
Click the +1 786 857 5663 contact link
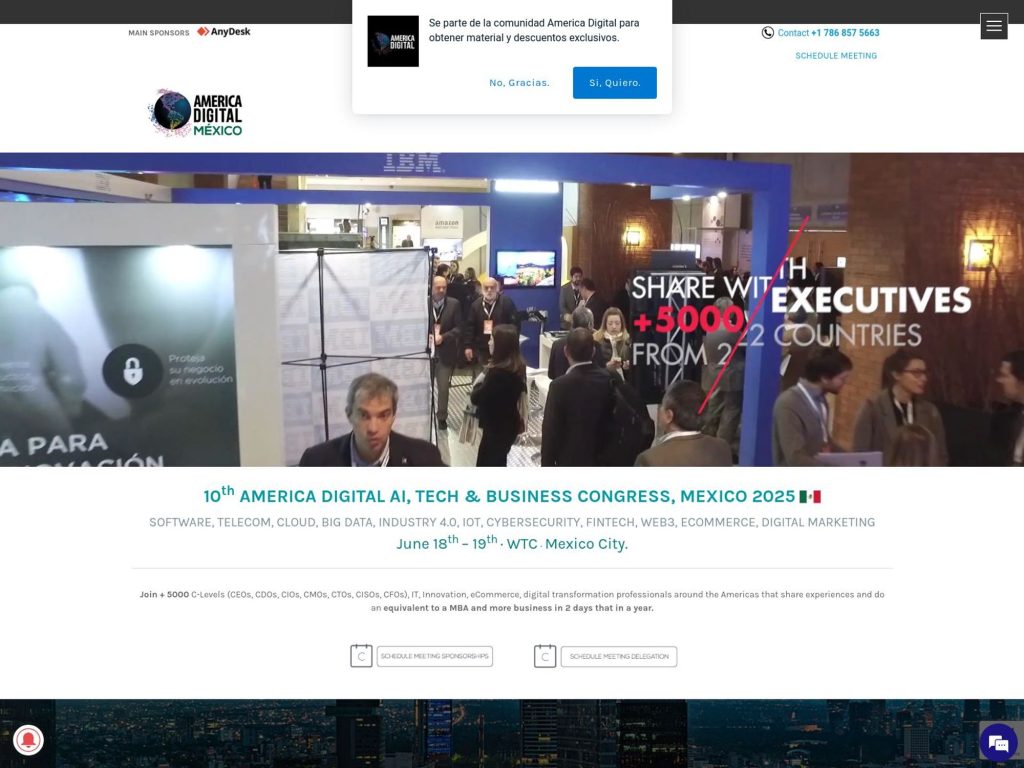coord(845,33)
